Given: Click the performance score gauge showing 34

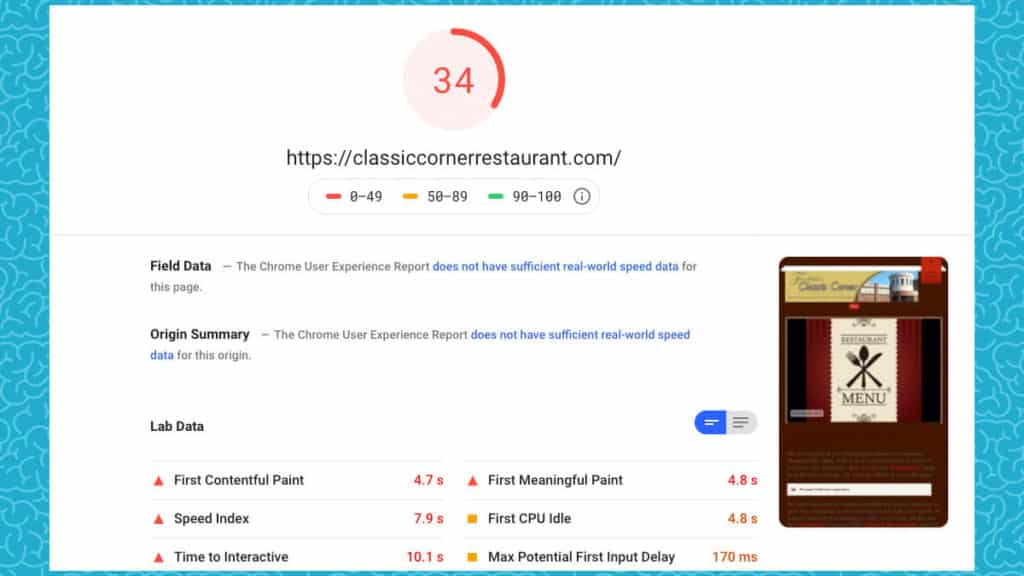Looking at the screenshot, I should (x=453, y=80).
